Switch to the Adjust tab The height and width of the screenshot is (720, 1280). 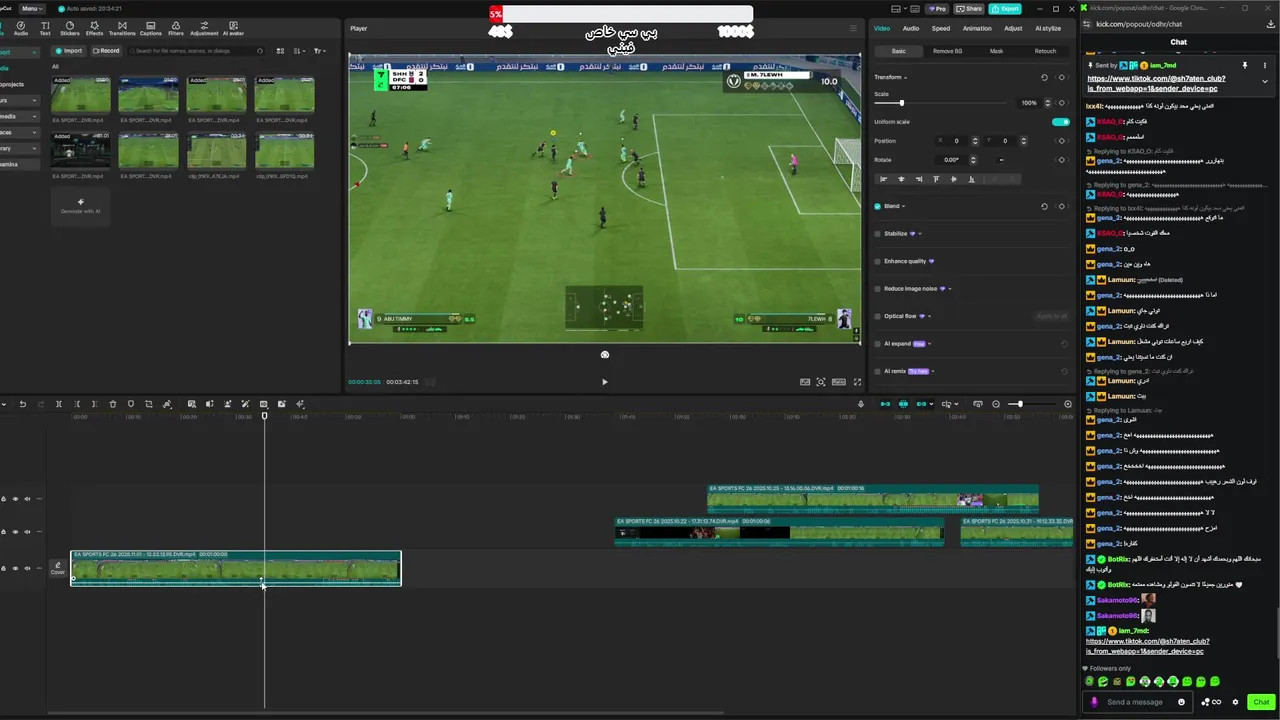point(1013,28)
